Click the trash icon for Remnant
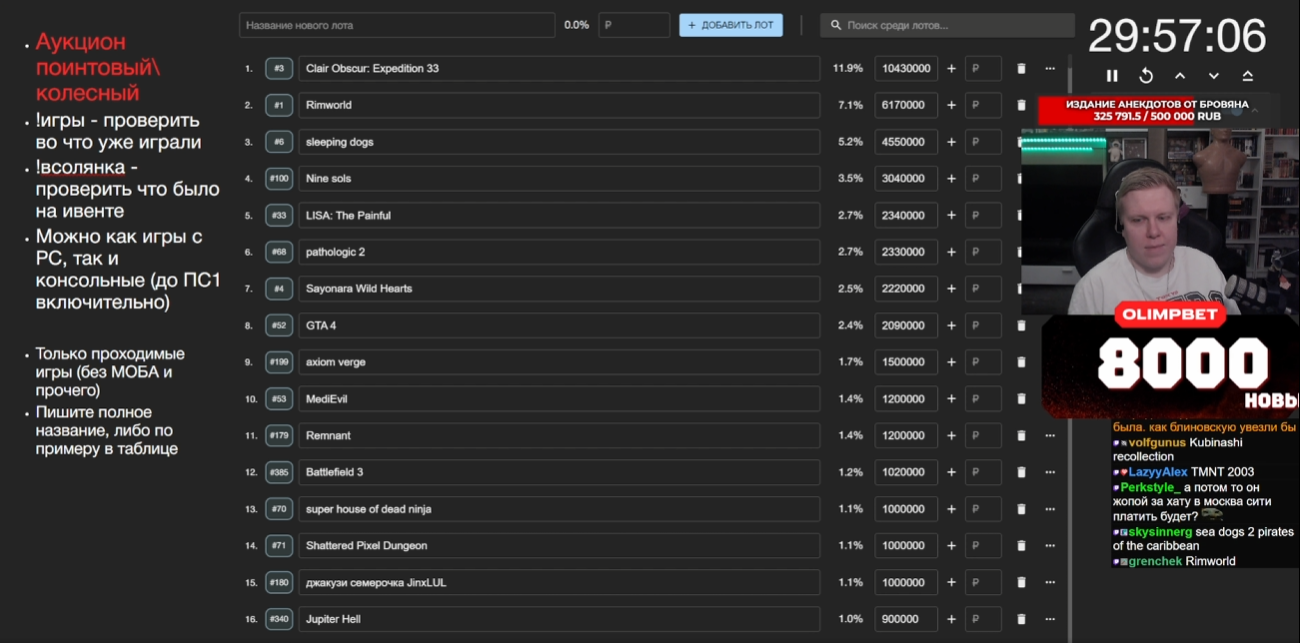1300x643 pixels. click(1021, 436)
